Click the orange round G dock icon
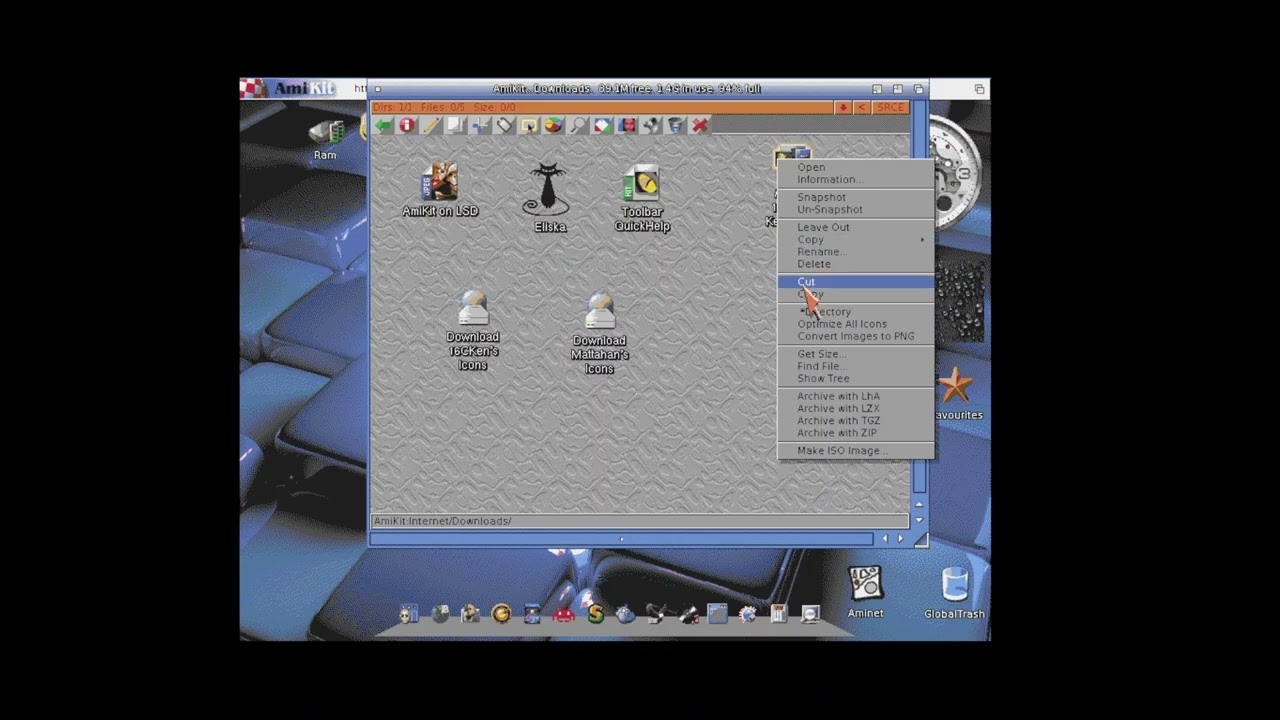Viewport: 1280px width, 720px height. click(x=501, y=613)
